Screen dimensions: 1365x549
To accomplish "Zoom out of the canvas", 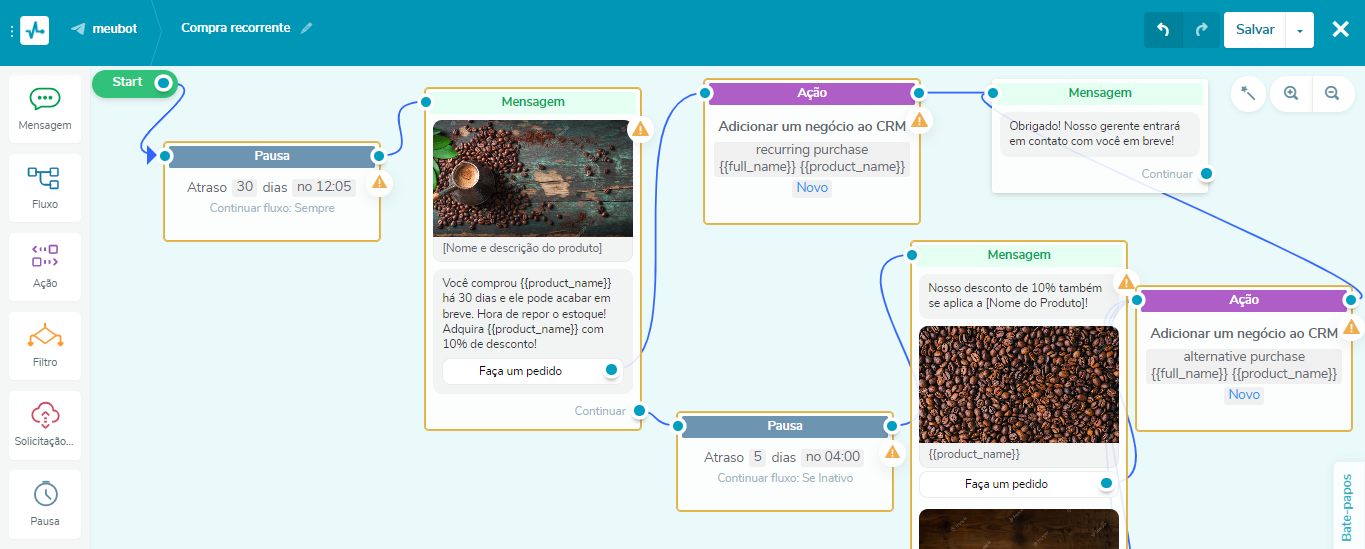I will pyautogui.click(x=1332, y=93).
